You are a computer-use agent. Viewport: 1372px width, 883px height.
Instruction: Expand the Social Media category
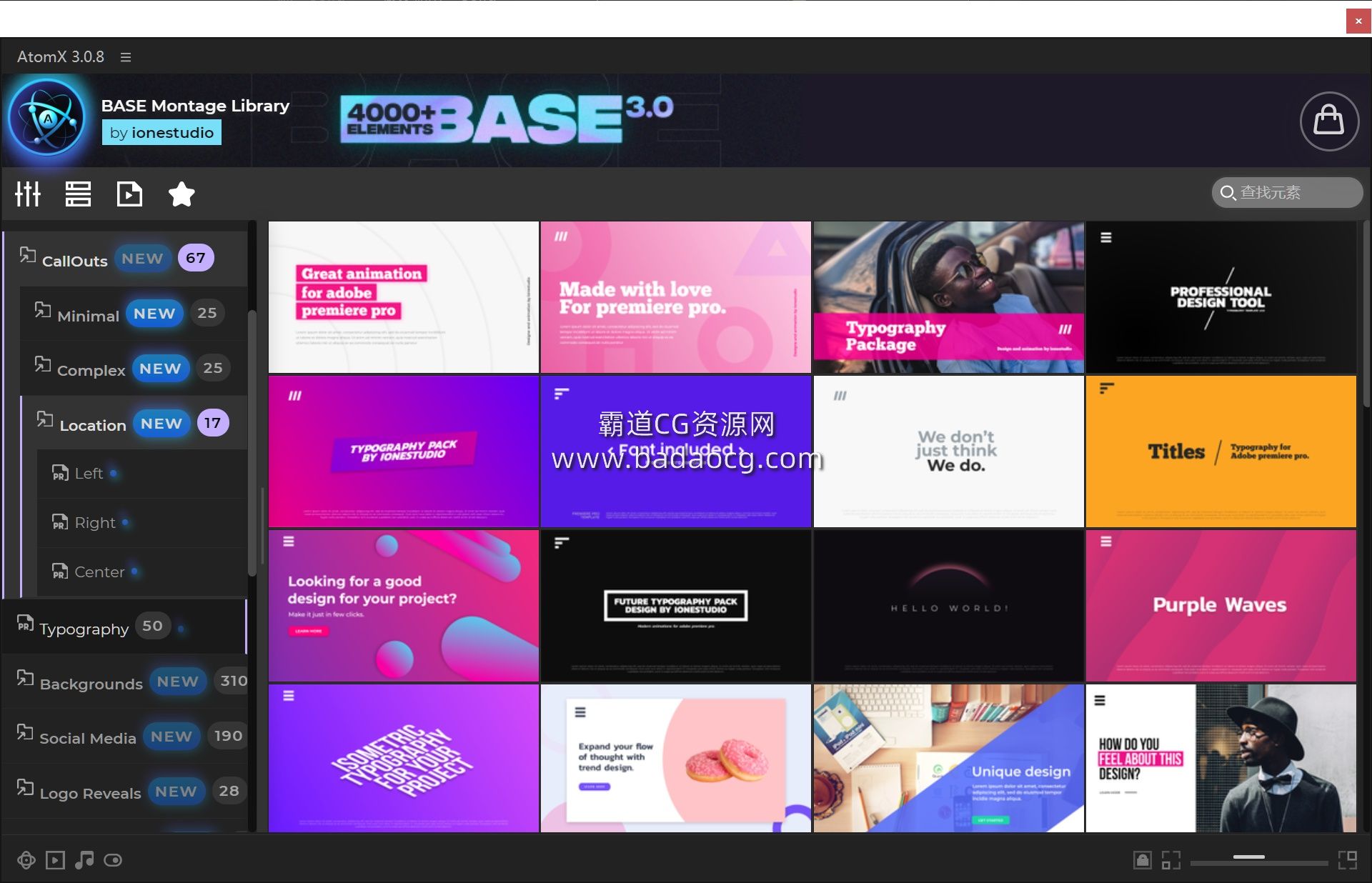pos(125,737)
